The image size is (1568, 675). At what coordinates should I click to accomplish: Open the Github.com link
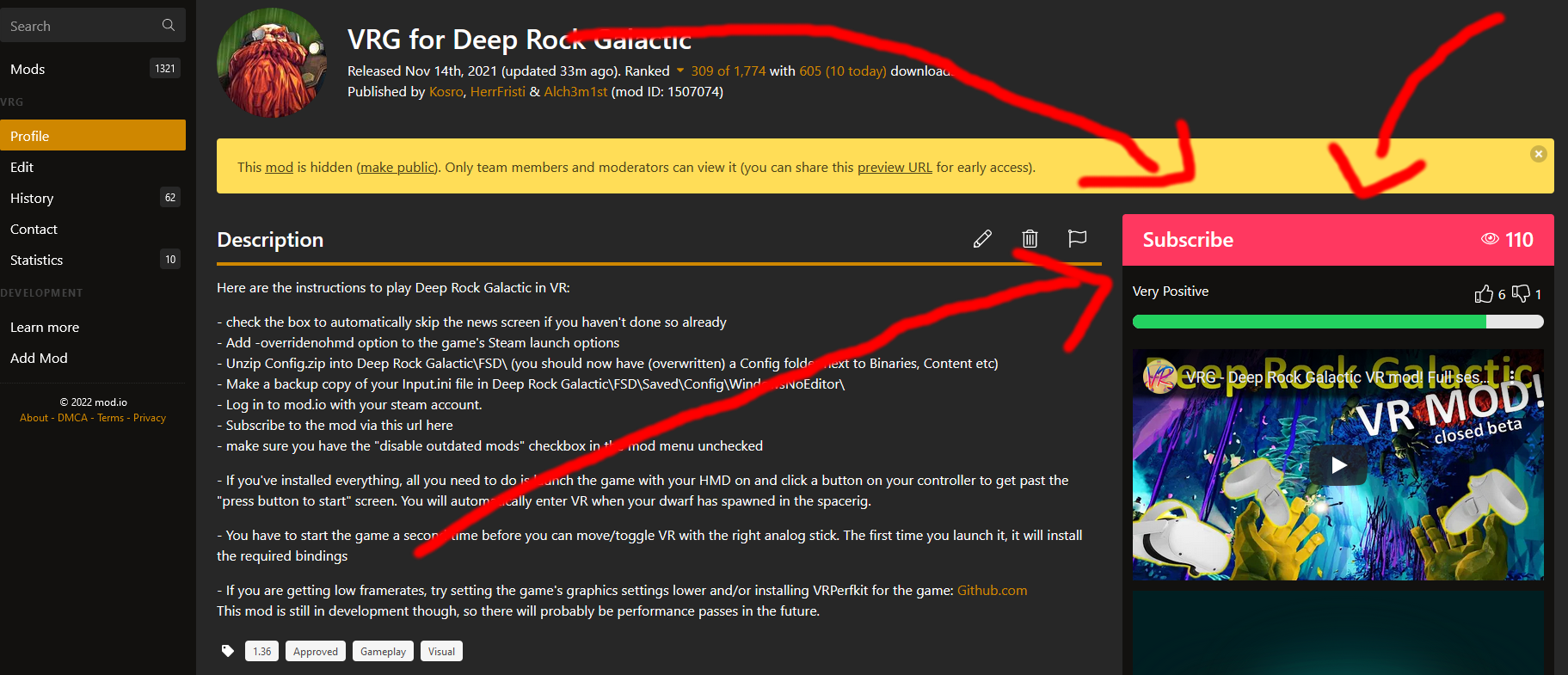pyautogui.click(x=992, y=590)
